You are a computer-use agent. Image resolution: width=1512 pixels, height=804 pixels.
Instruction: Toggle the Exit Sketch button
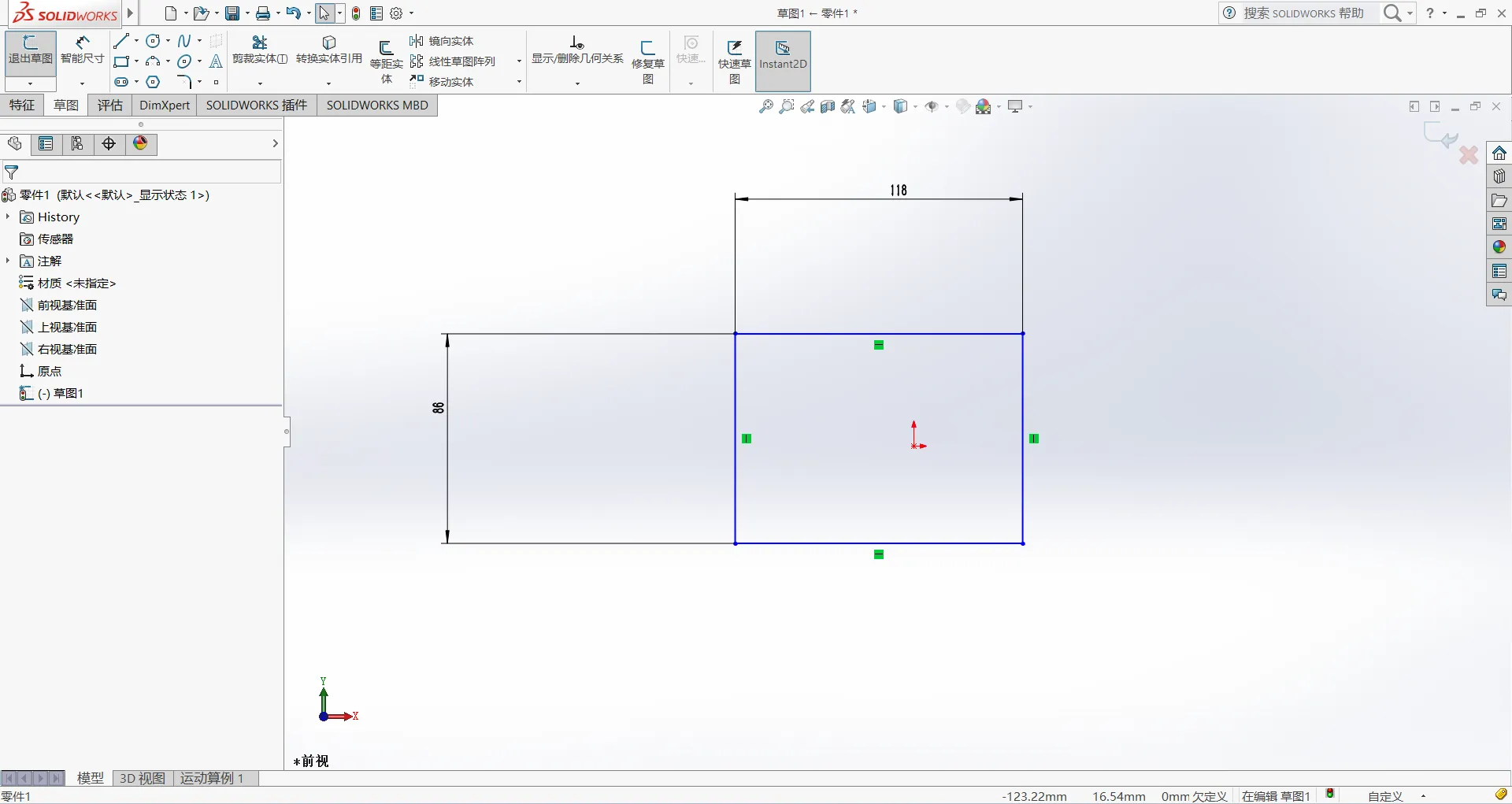click(31, 54)
